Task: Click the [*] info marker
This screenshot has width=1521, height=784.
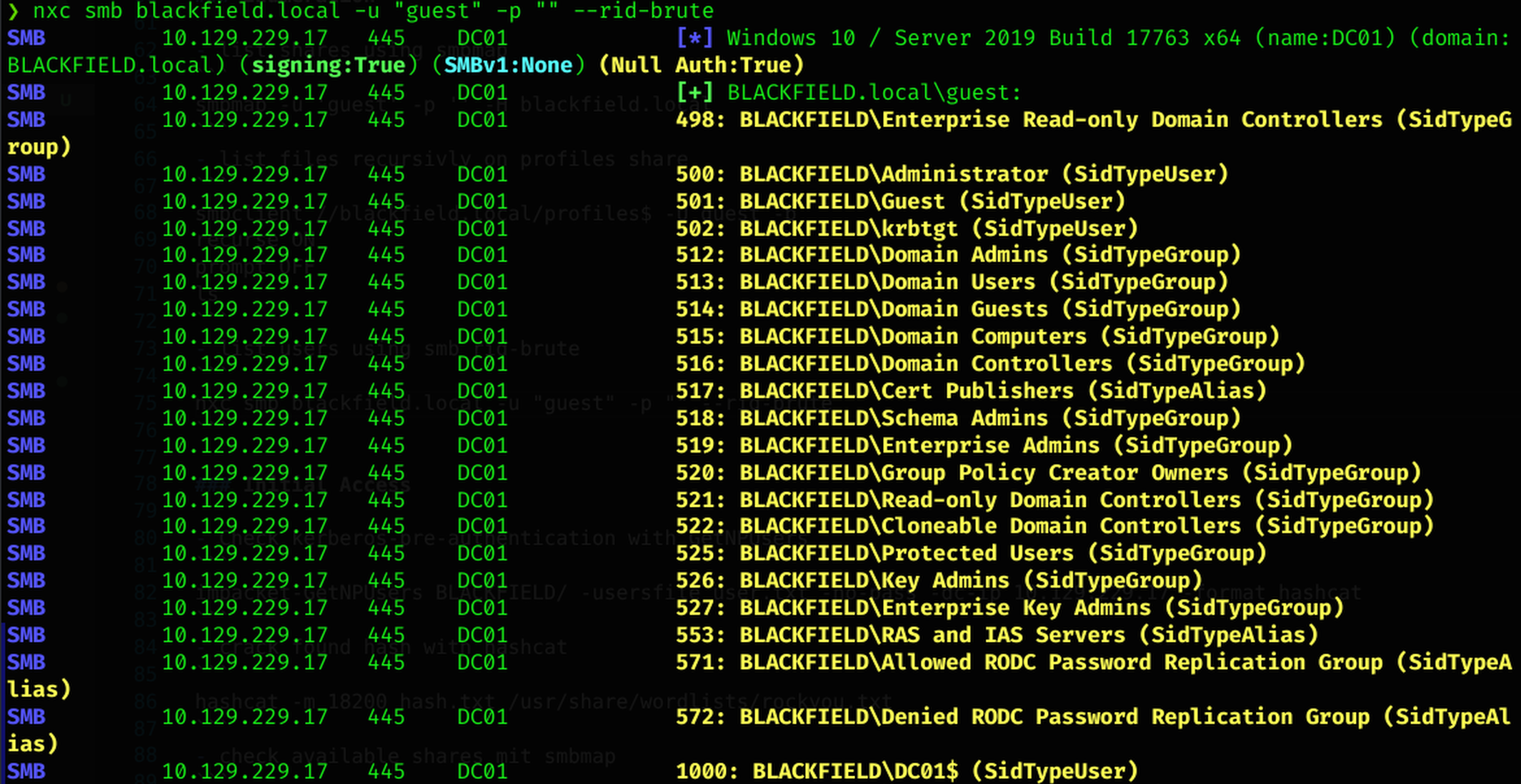Action: point(694,38)
